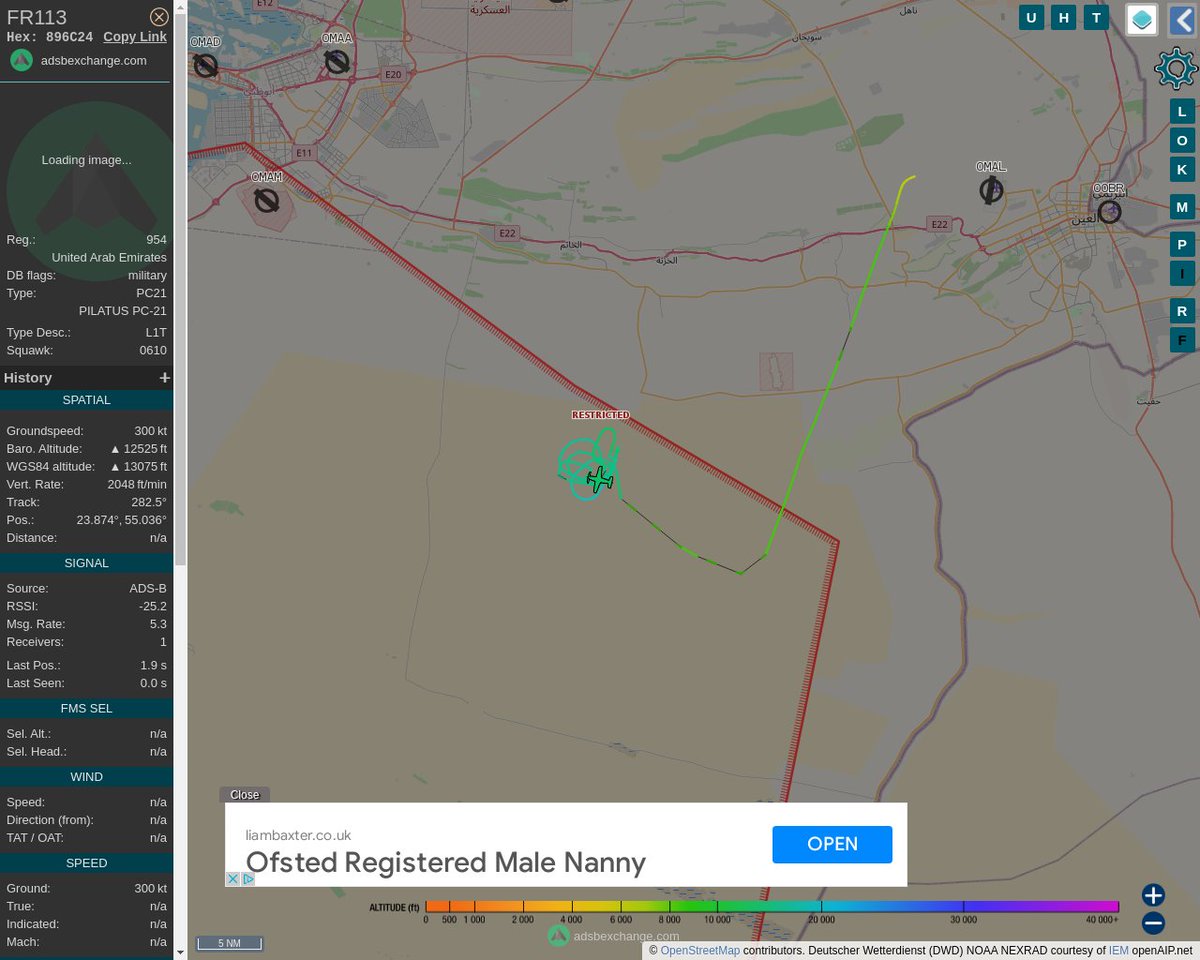Screen dimensions: 1200x960
Task: Click the OMAM airport marker
Action: (x=266, y=200)
